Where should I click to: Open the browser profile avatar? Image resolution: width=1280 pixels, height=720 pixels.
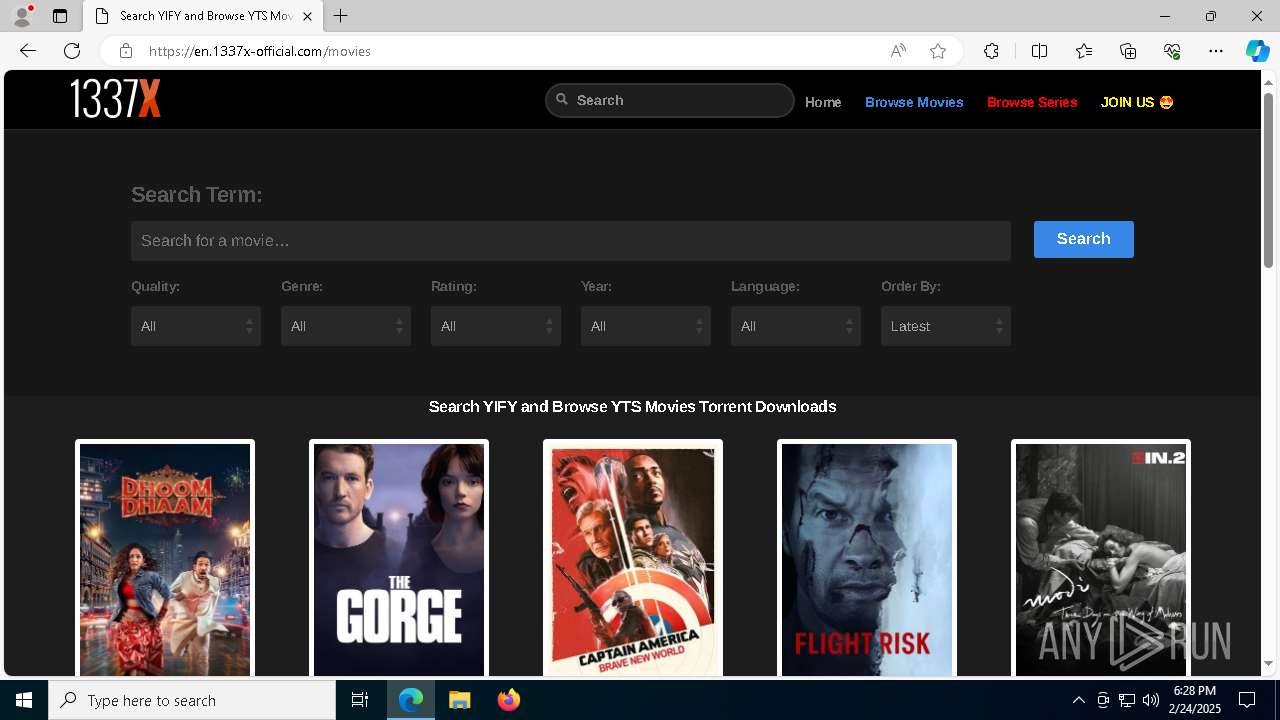tap(22, 16)
